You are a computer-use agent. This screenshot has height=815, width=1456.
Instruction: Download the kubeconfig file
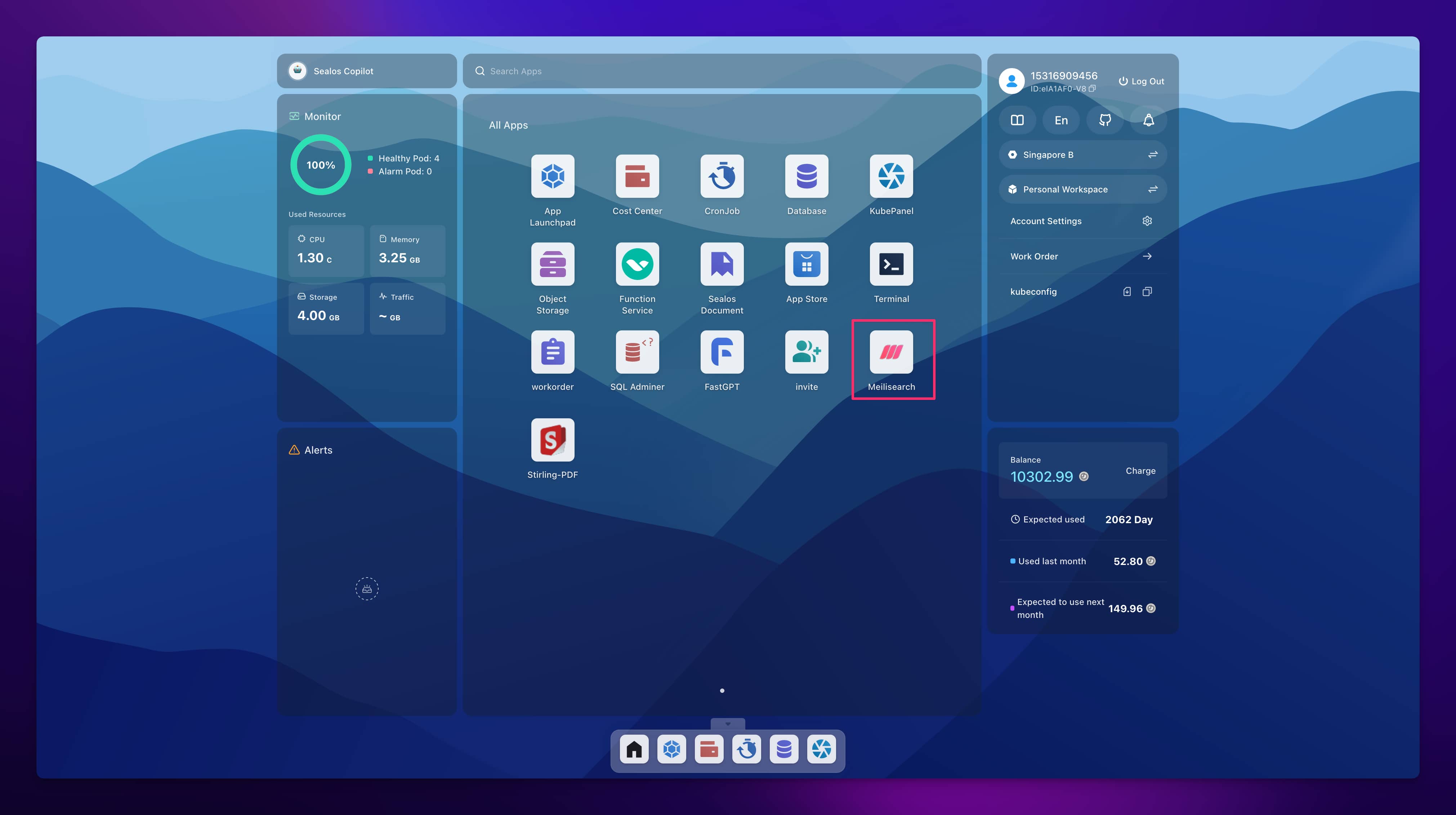click(x=1127, y=291)
